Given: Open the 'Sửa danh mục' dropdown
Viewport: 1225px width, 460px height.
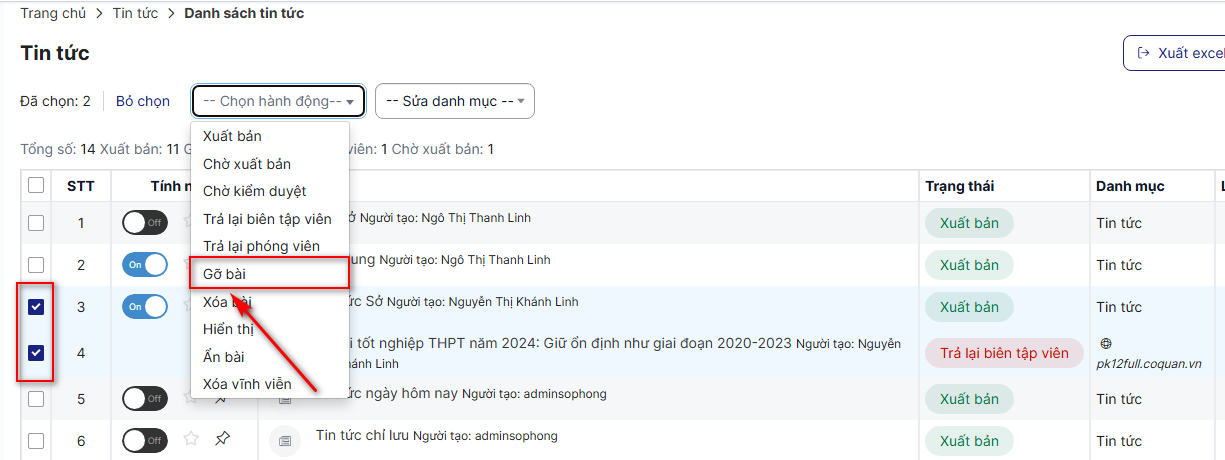Looking at the screenshot, I should [x=454, y=101].
